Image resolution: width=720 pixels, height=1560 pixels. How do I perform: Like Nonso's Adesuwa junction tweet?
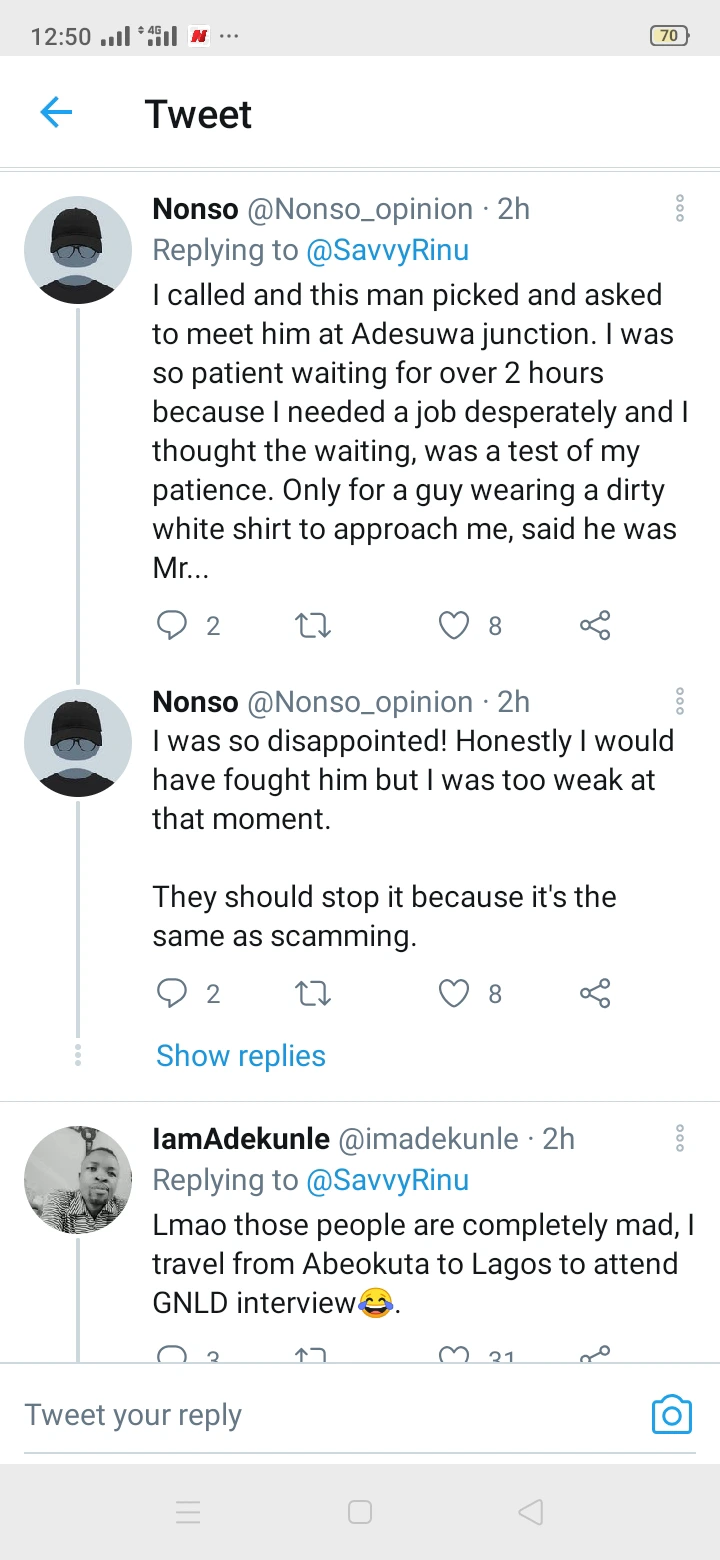tap(454, 626)
